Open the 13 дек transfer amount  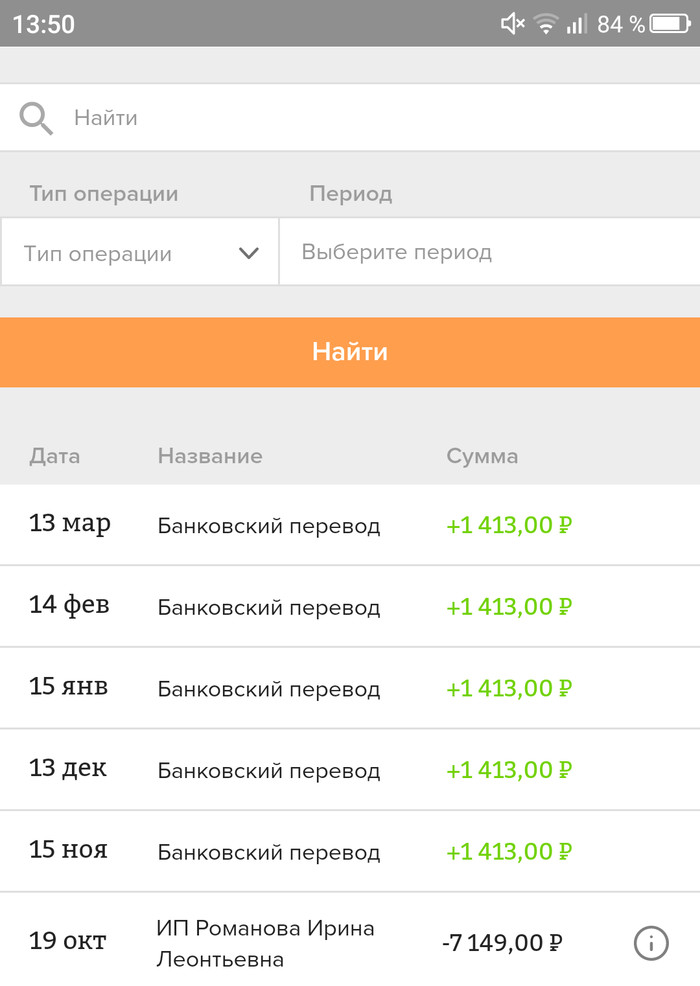(x=509, y=770)
